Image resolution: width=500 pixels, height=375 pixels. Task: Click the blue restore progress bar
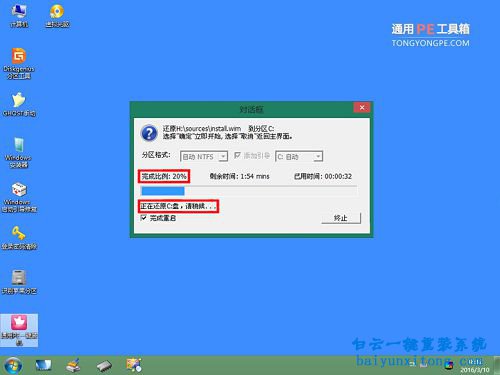[x=163, y=191]
